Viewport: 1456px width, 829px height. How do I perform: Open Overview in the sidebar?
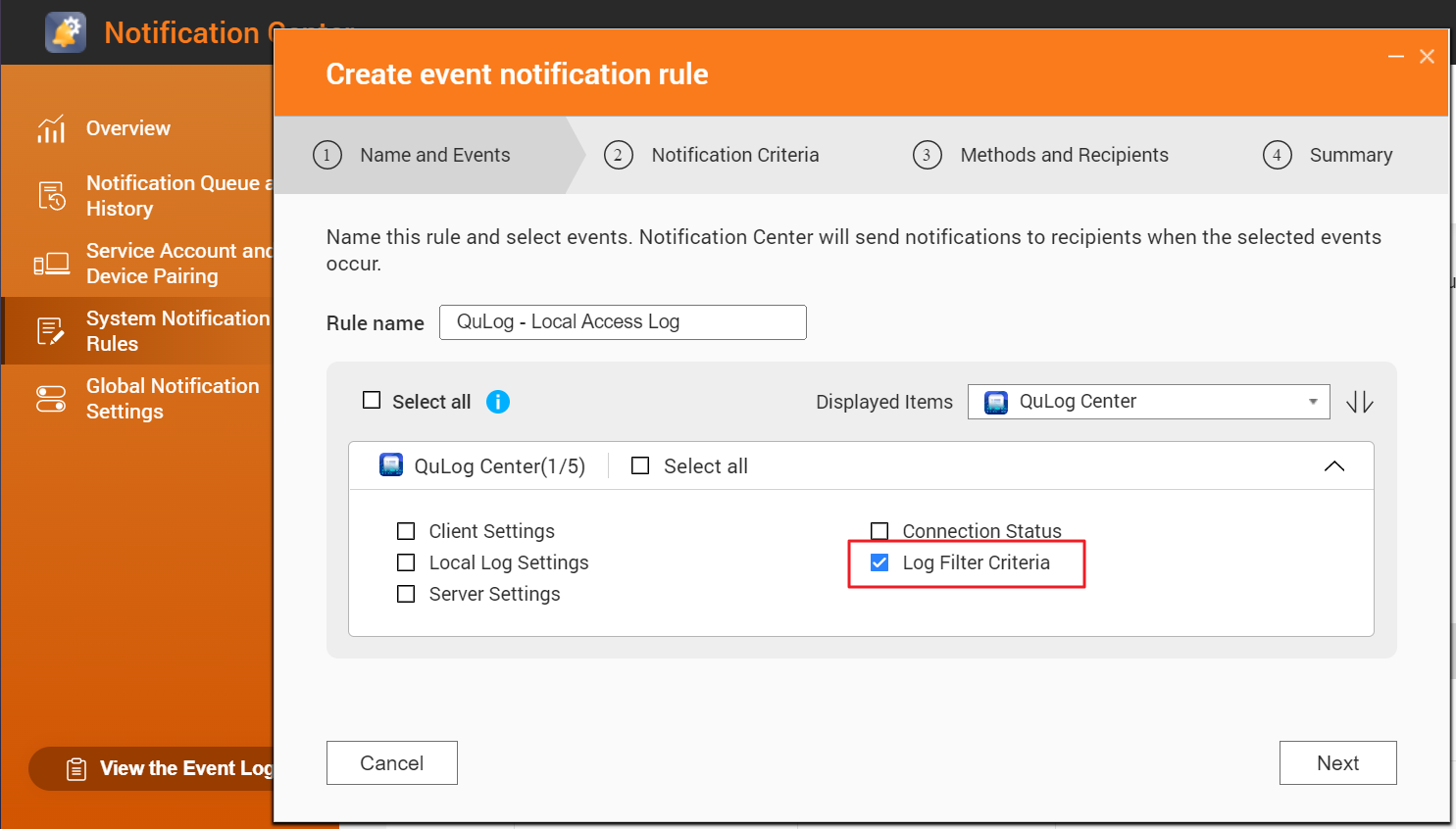tap(128, 128)
